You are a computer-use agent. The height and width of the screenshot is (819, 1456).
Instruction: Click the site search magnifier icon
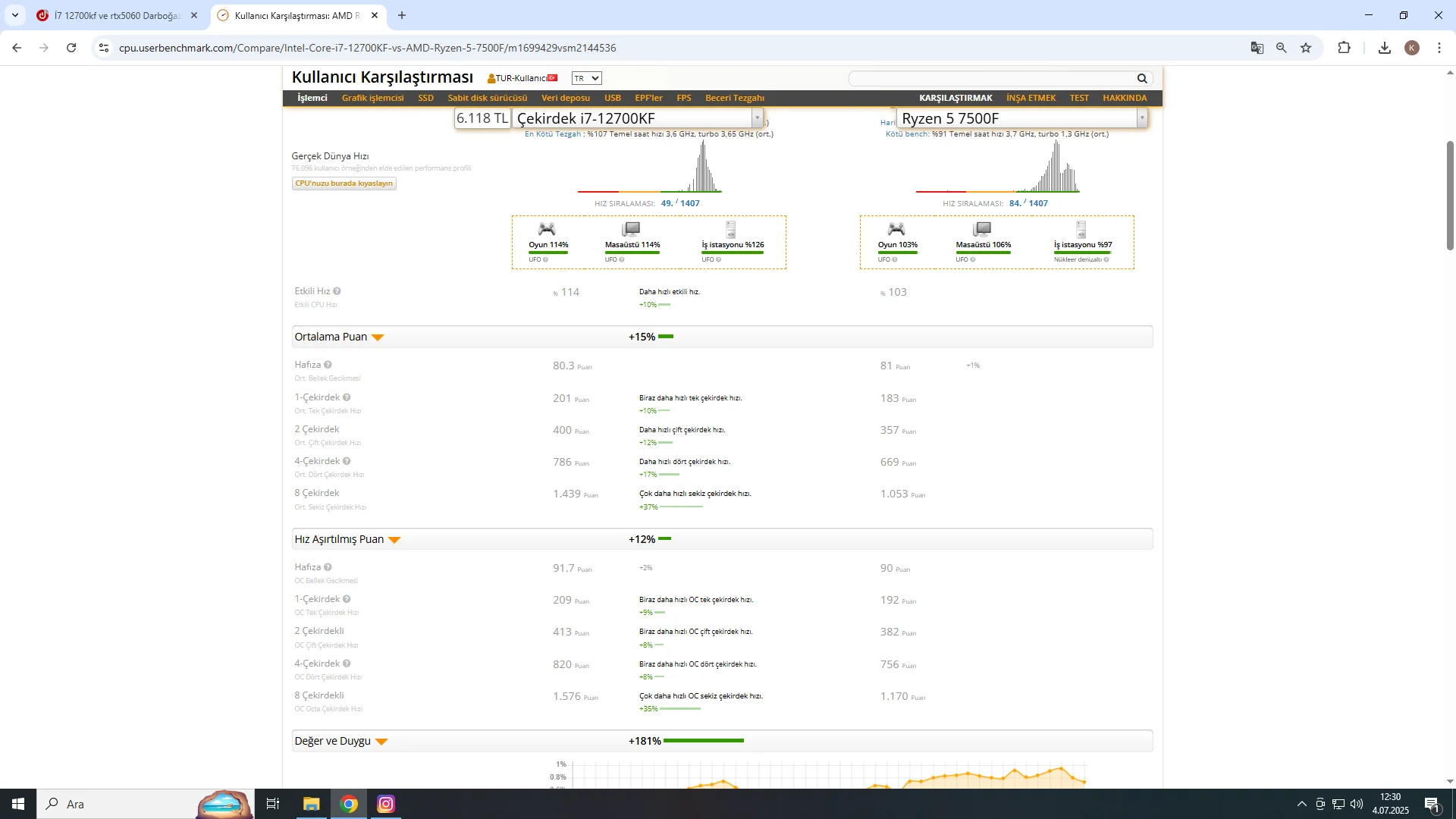[x=1142, y=79]
